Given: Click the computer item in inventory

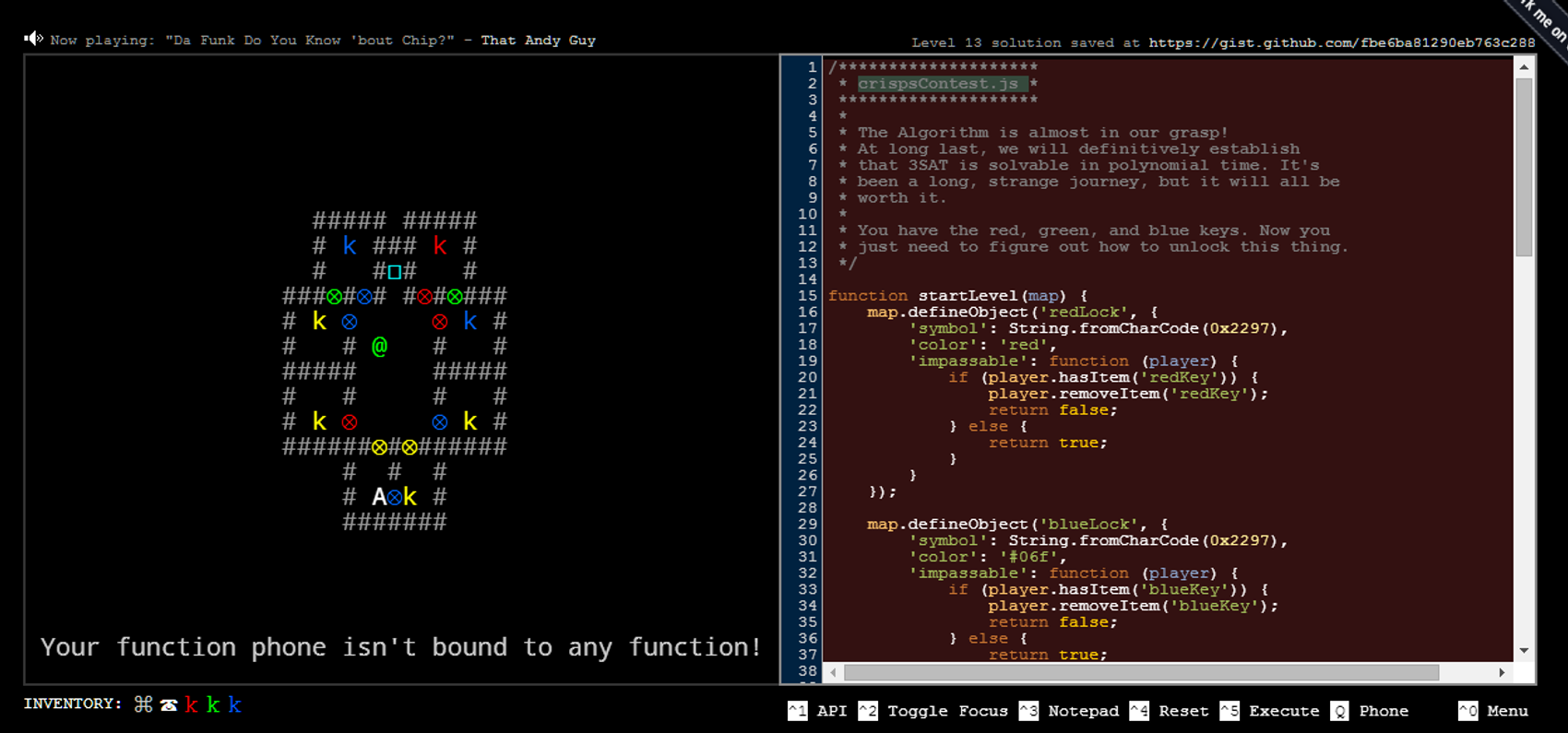Looking at the screenshot, I should coord(143,704).
